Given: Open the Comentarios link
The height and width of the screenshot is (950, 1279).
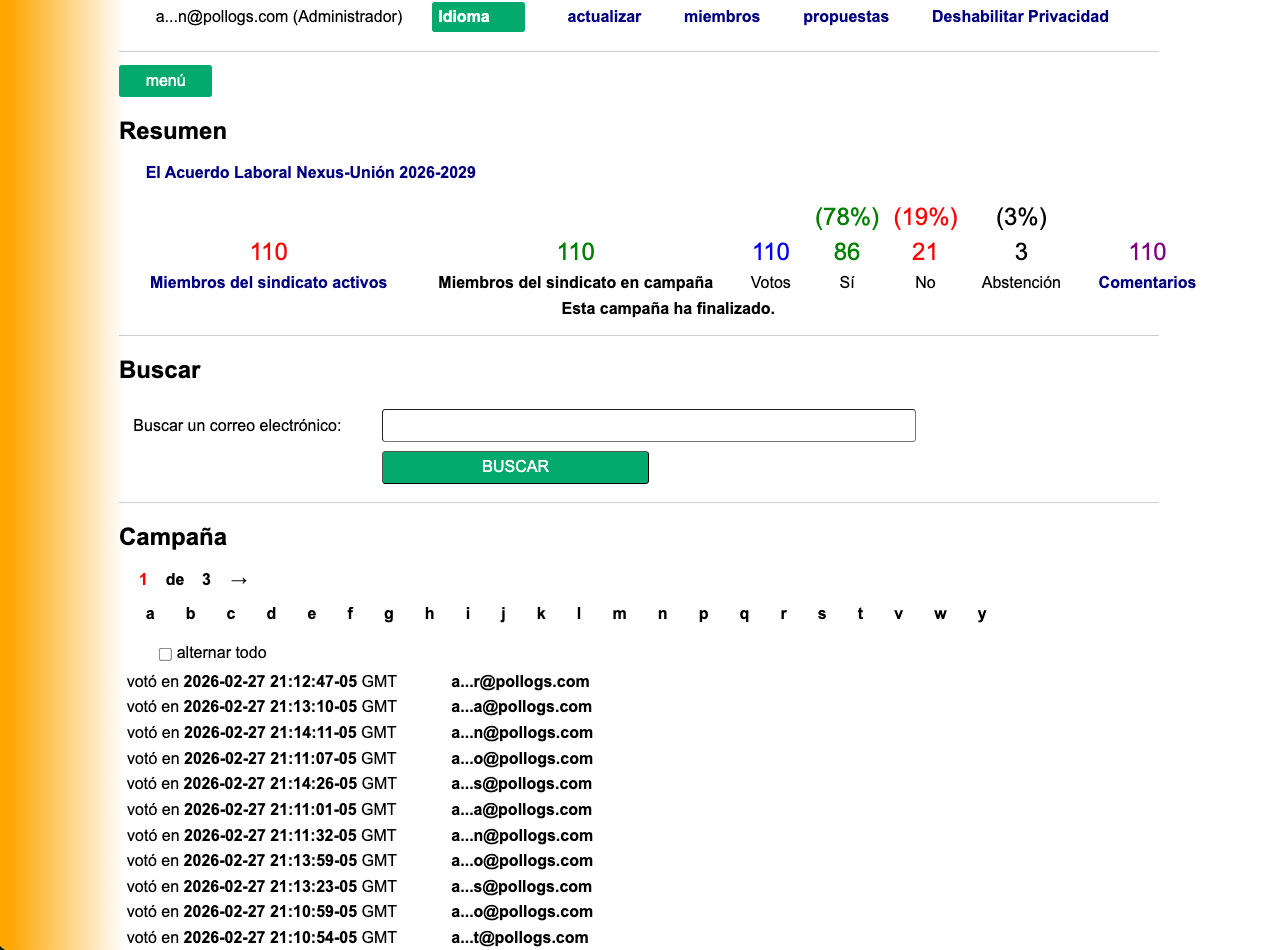Looking at the screenshot, I should (1146, 283).
